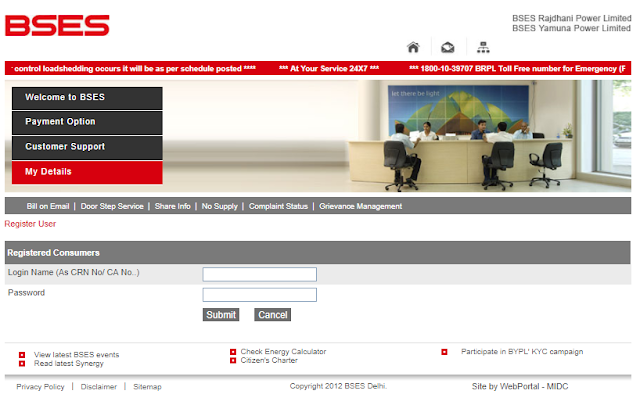Open the envelope contact icon
Image resolution: width=640 pixels, height=405 pixels.
(x=448, y=47)
